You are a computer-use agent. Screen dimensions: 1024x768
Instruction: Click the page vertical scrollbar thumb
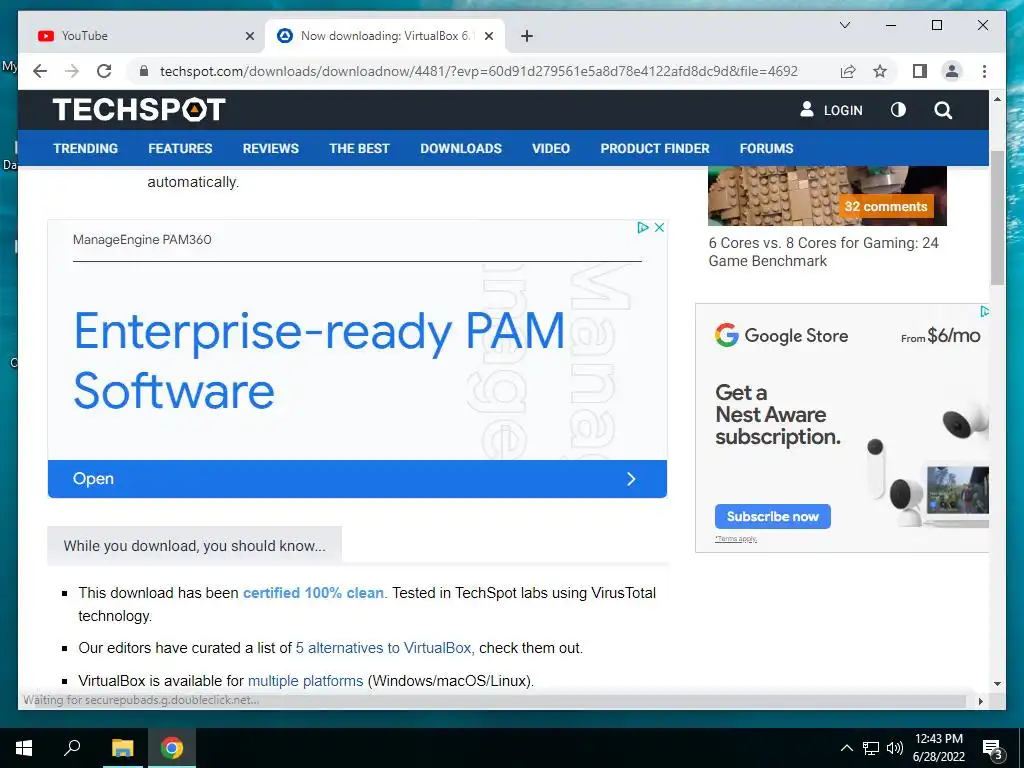[997, 217]
